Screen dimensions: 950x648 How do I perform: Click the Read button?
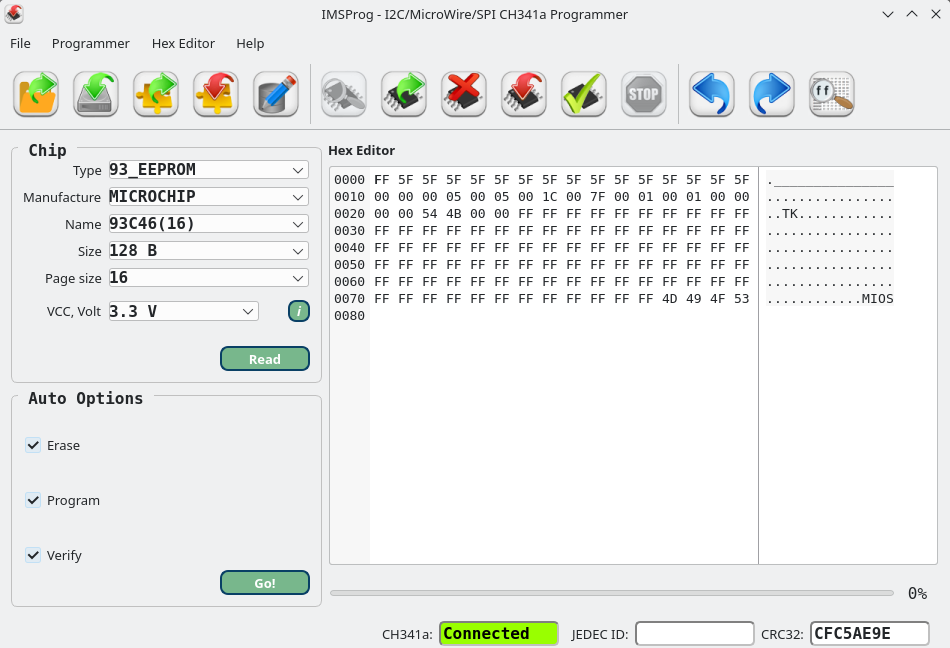(265, 359)
